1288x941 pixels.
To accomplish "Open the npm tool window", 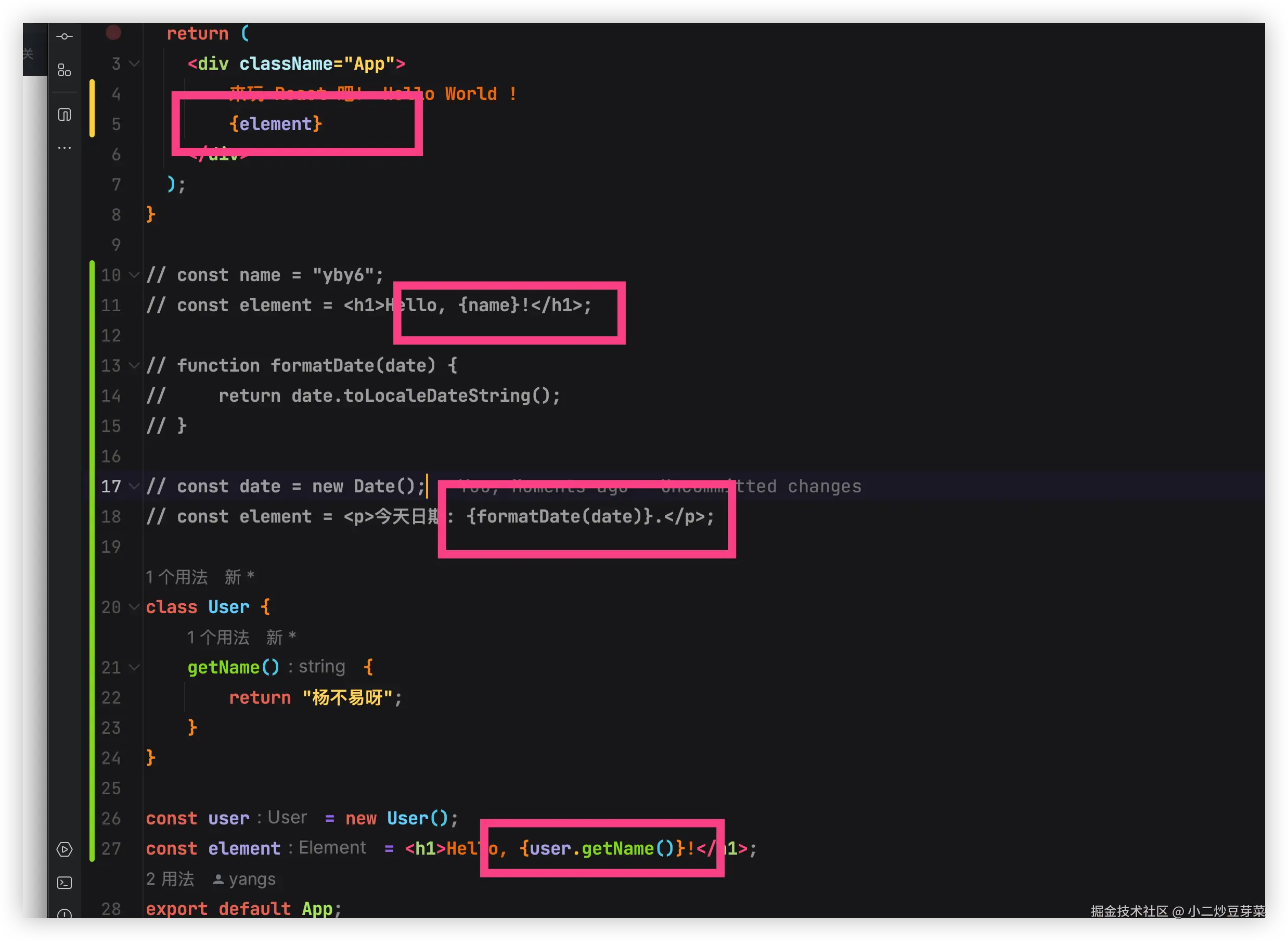I will coord(65,115).
